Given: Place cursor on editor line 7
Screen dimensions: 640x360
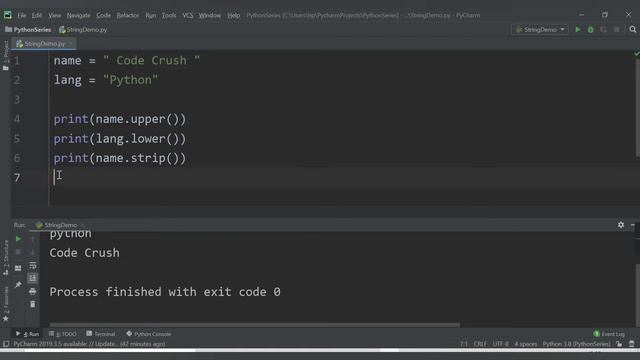Looking at the screenshot, I should pyautogui.click(x=343, y=177).
